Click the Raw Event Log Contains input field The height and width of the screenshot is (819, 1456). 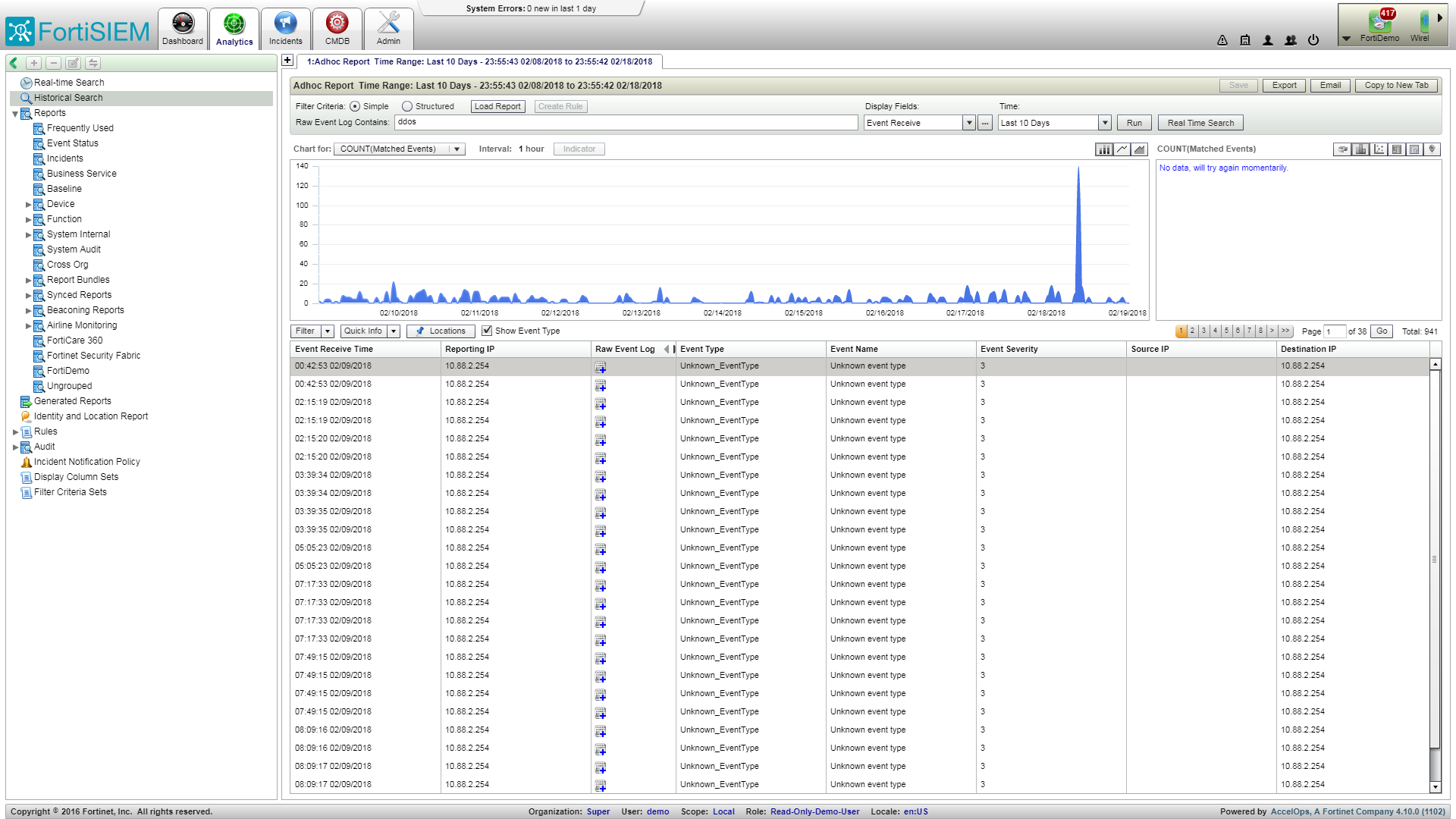(626, 122)
